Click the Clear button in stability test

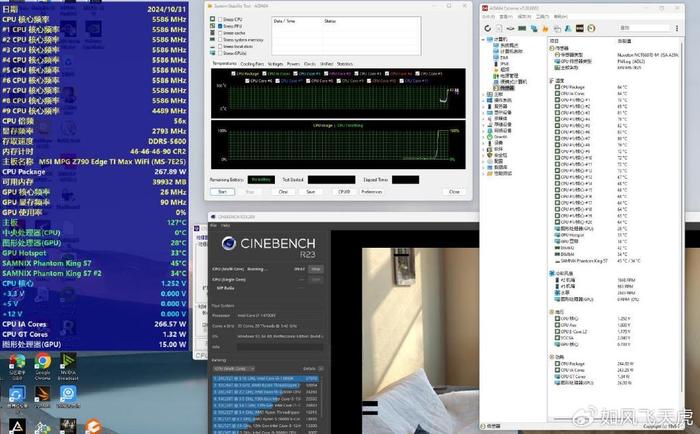click(283, 192)
